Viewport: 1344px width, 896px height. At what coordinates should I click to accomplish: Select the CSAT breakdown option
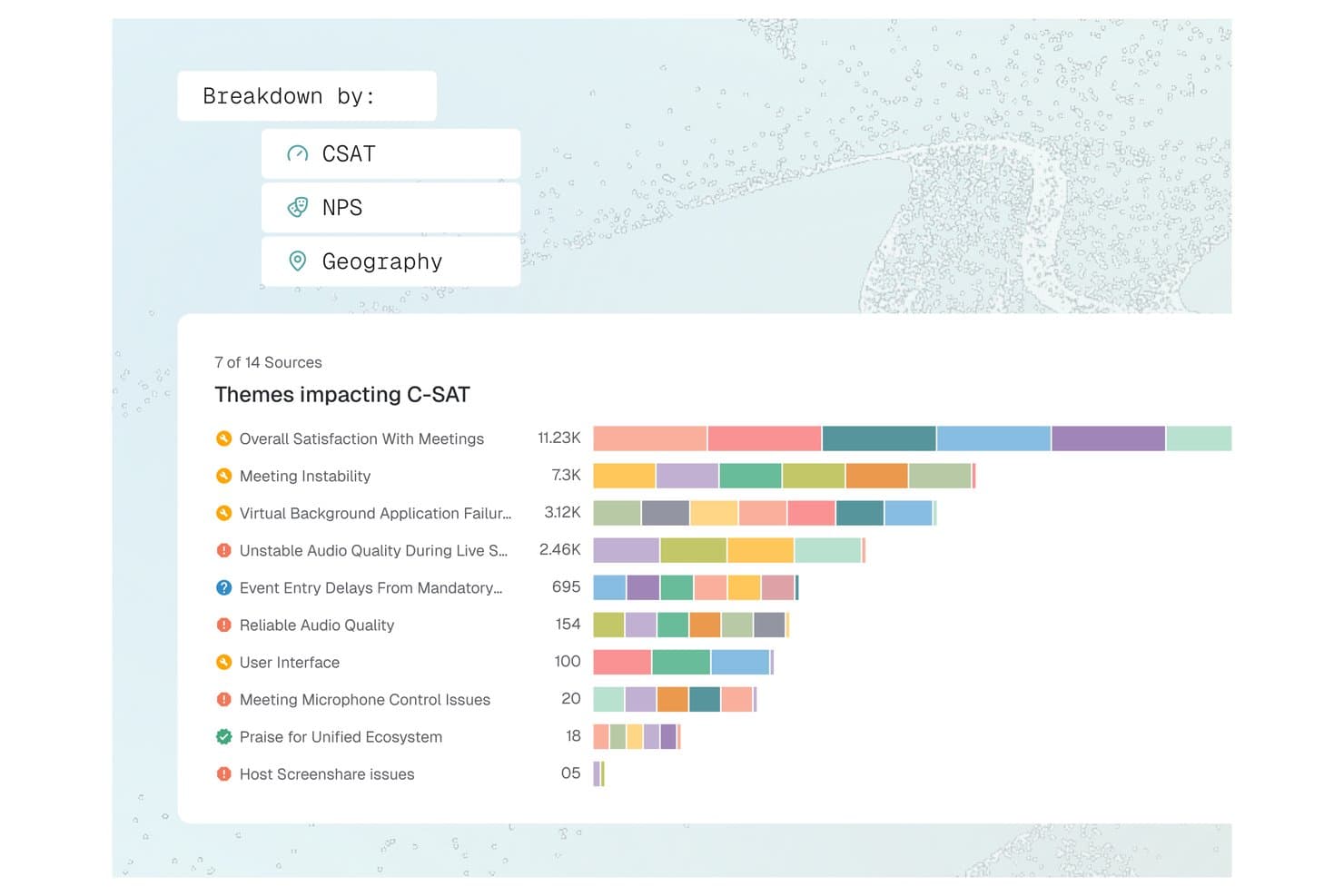(390, 153)
